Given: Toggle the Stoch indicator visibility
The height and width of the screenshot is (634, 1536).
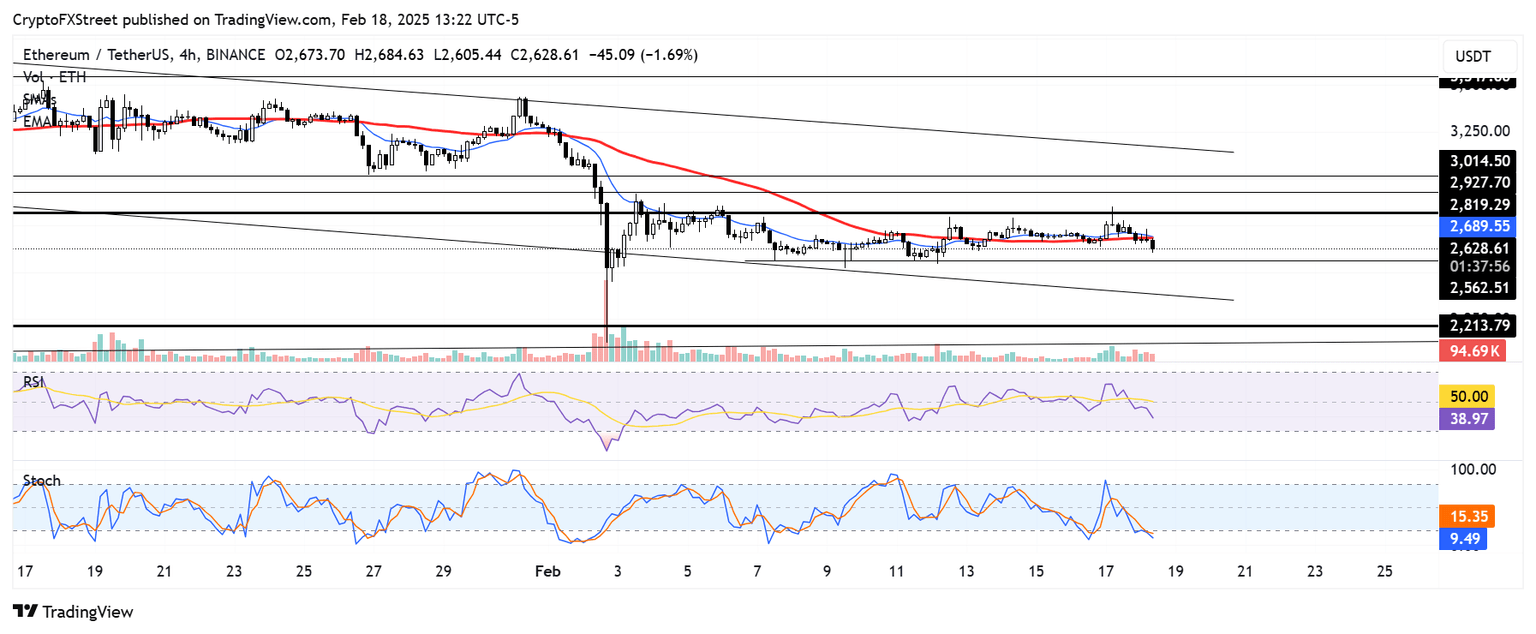Looking at the screenshot, I should tap(40, 480).
